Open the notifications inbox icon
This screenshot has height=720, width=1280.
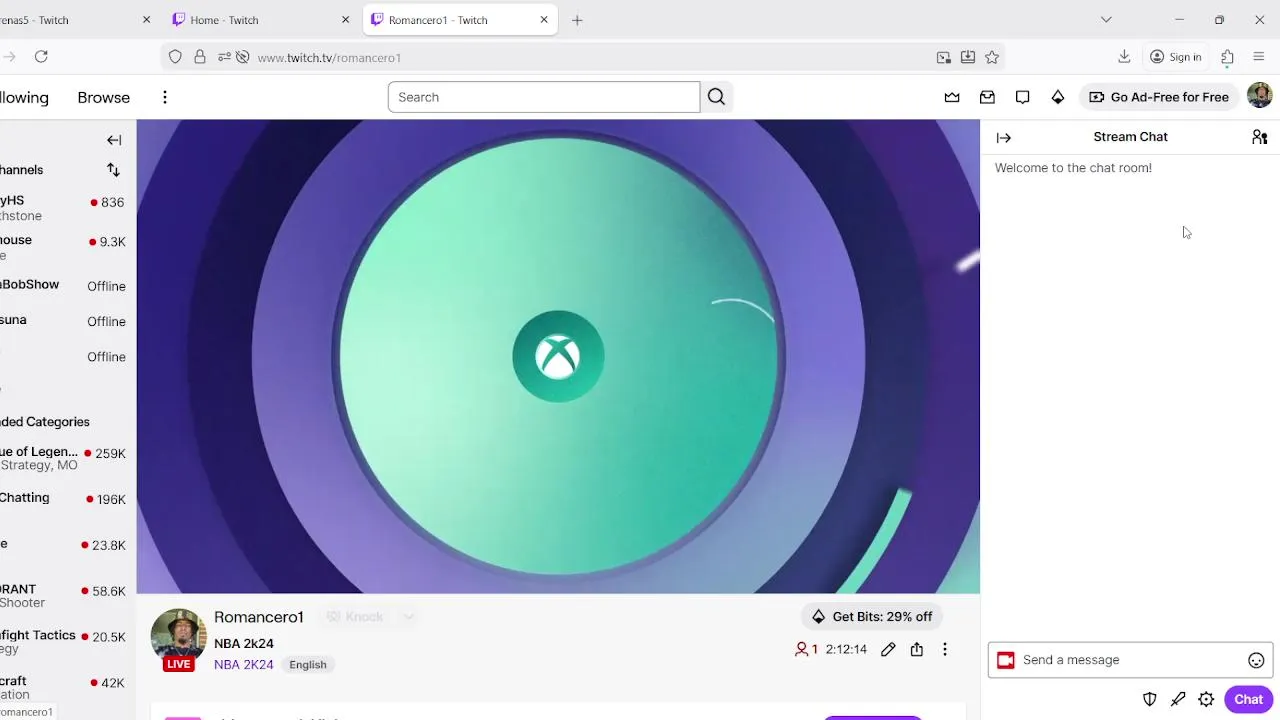pos(987,97)
